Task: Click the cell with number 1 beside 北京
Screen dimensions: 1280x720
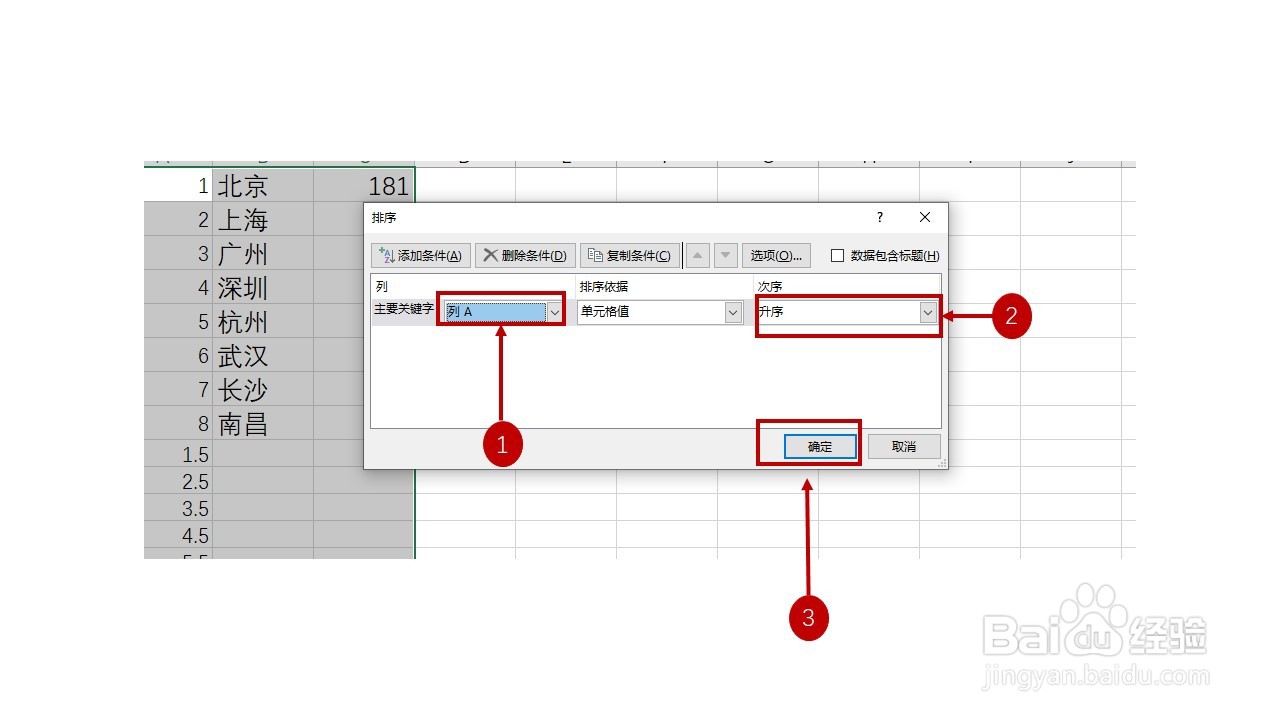Action: [178, 185]
